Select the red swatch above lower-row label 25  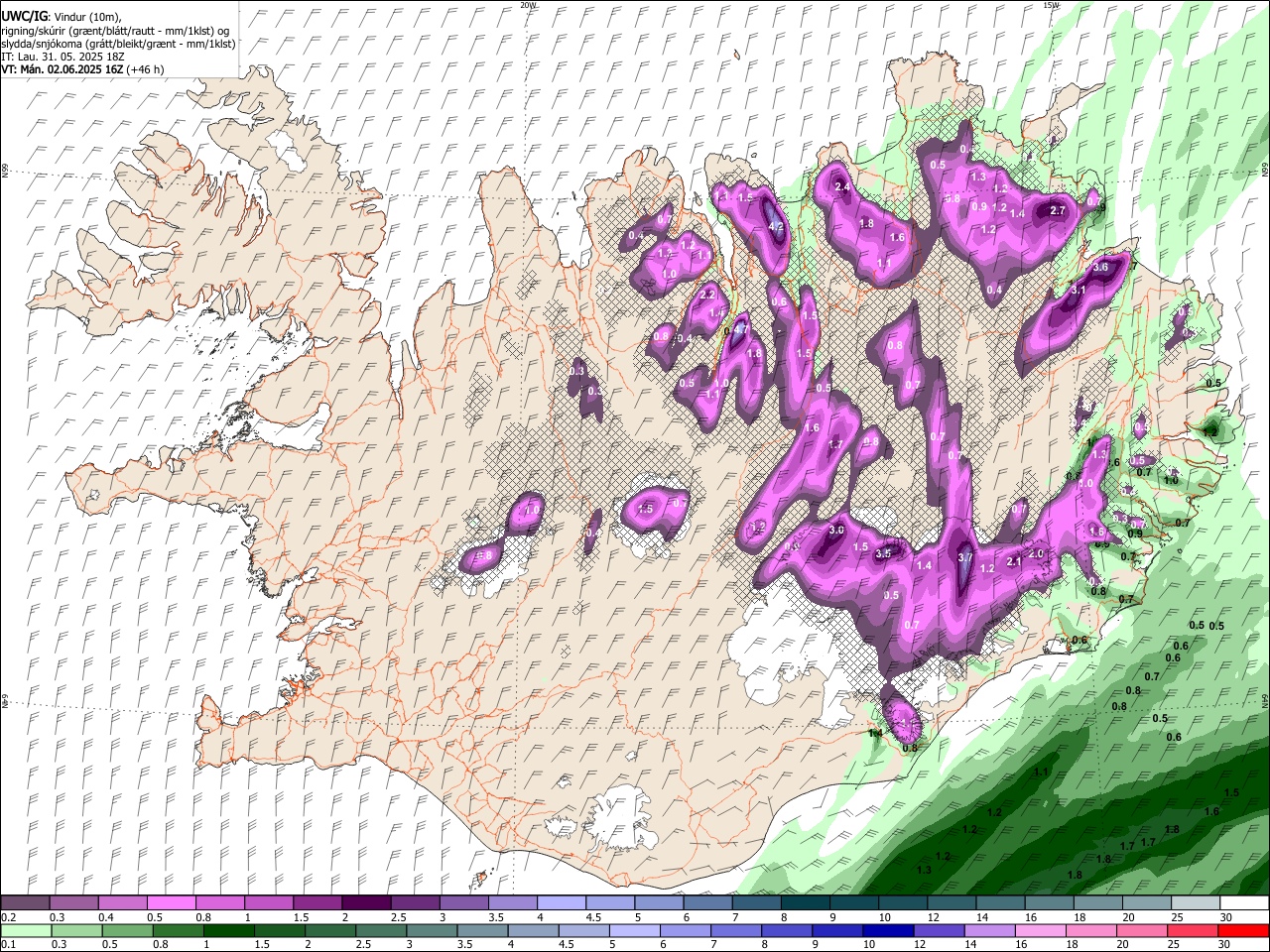coord(1193,930)
